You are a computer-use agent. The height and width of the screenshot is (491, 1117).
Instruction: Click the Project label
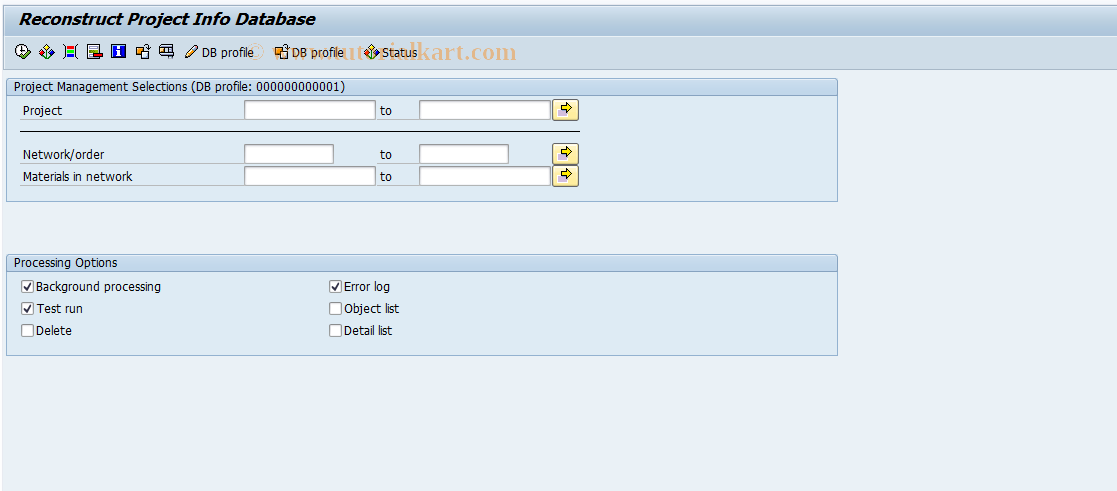click(42, 110)
